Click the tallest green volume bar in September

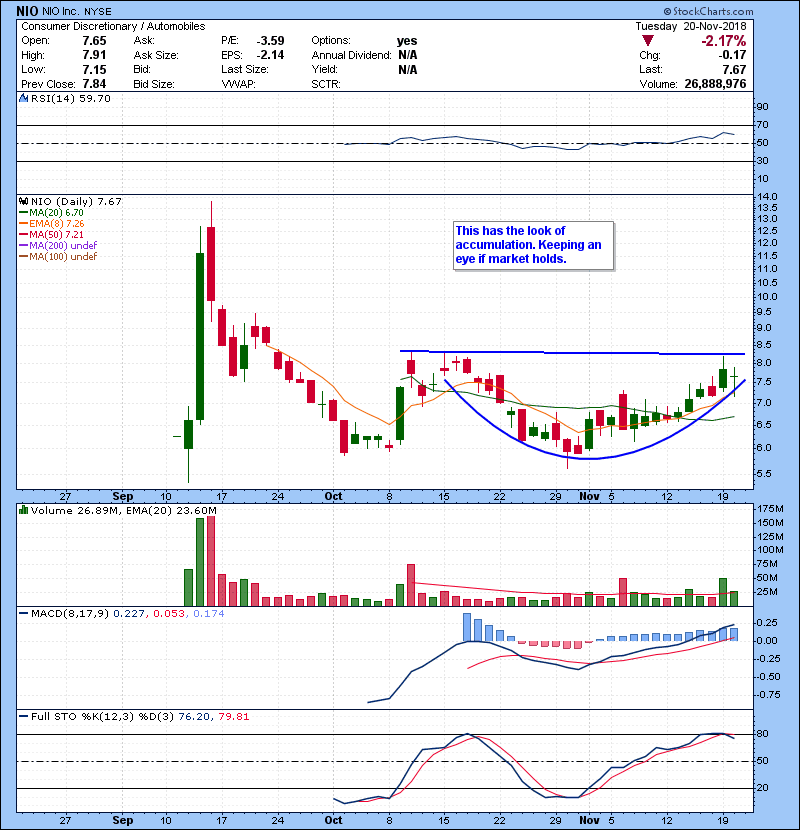[200, 562]
